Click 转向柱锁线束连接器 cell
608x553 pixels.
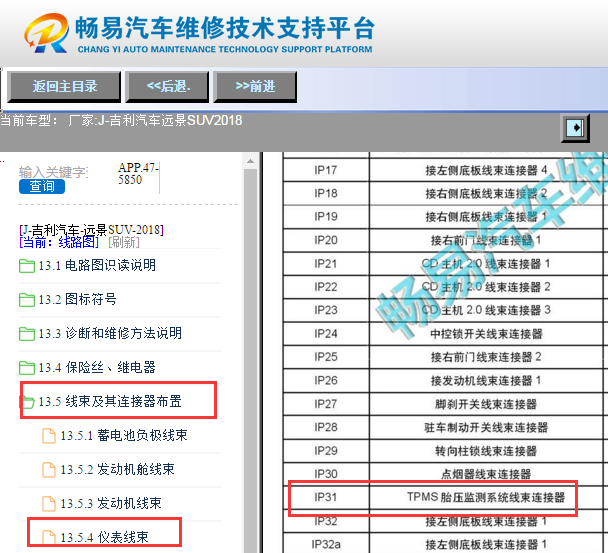tap(486, 451)
